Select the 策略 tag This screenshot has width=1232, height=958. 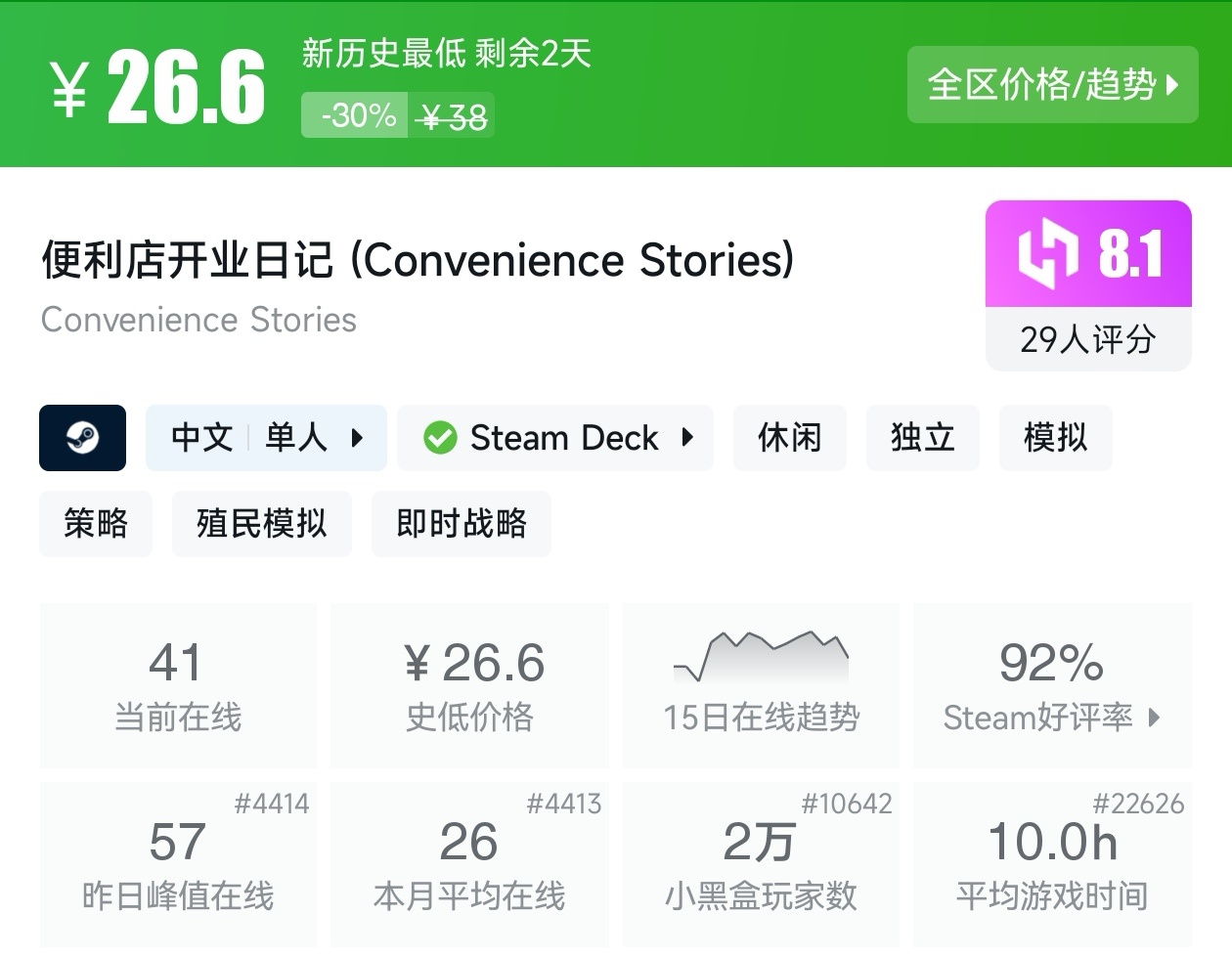tap(96, 524)
